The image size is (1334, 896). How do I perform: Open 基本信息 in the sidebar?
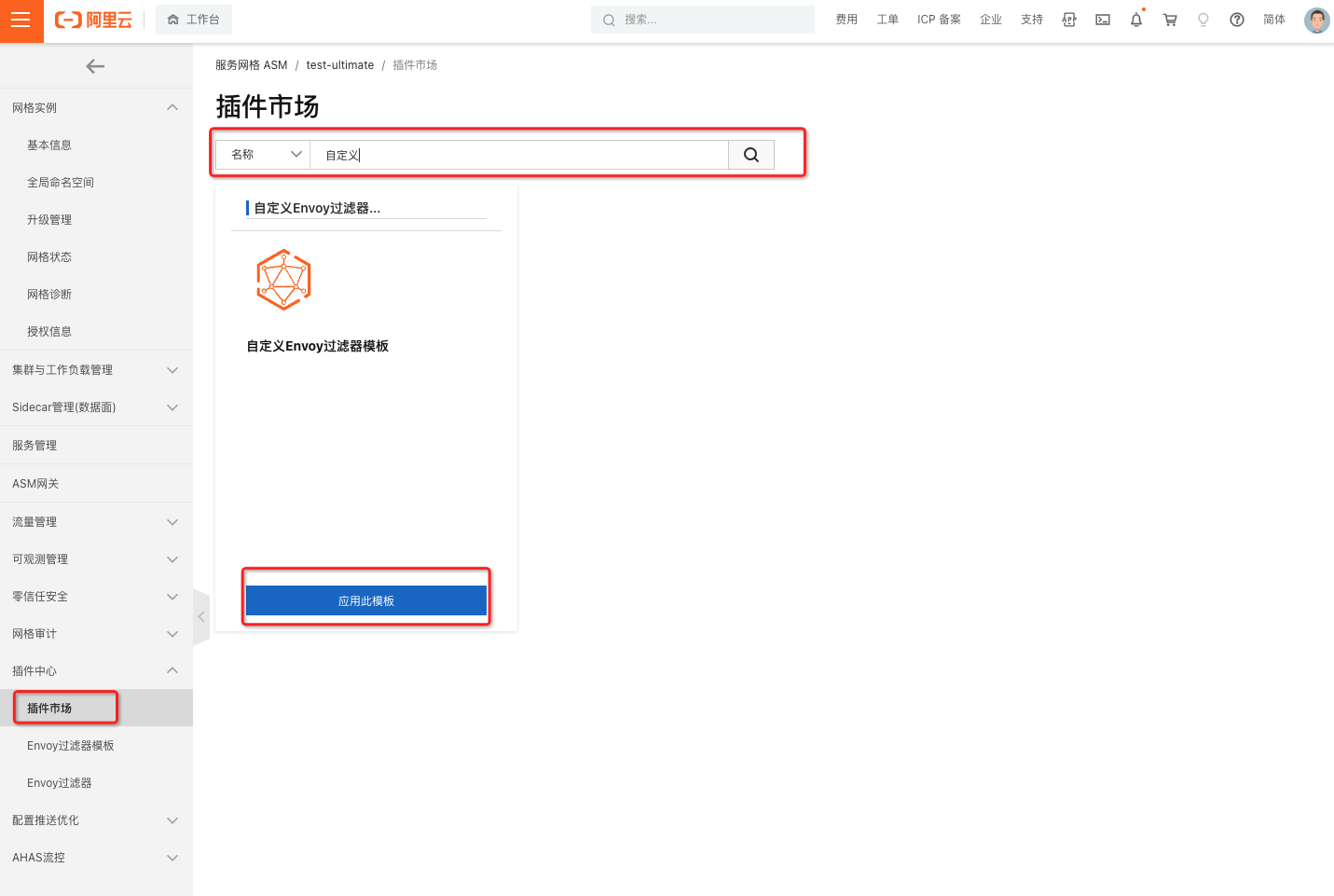click(x=96, y=145)
